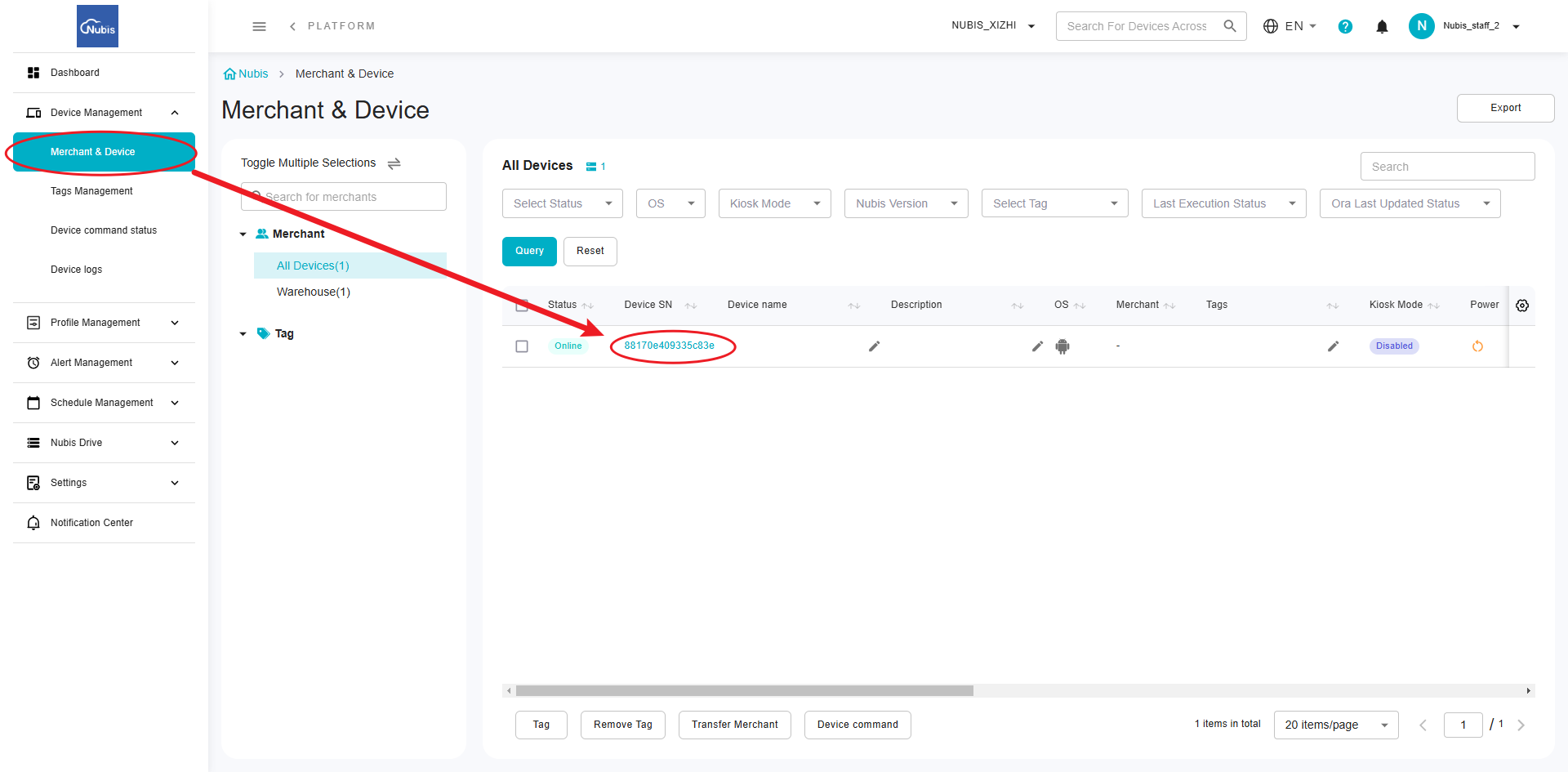This screenshot has width=1568, height=772.
Task: Open the NUBIS_XIZHI organization dropdown
Action: point(993,26)
